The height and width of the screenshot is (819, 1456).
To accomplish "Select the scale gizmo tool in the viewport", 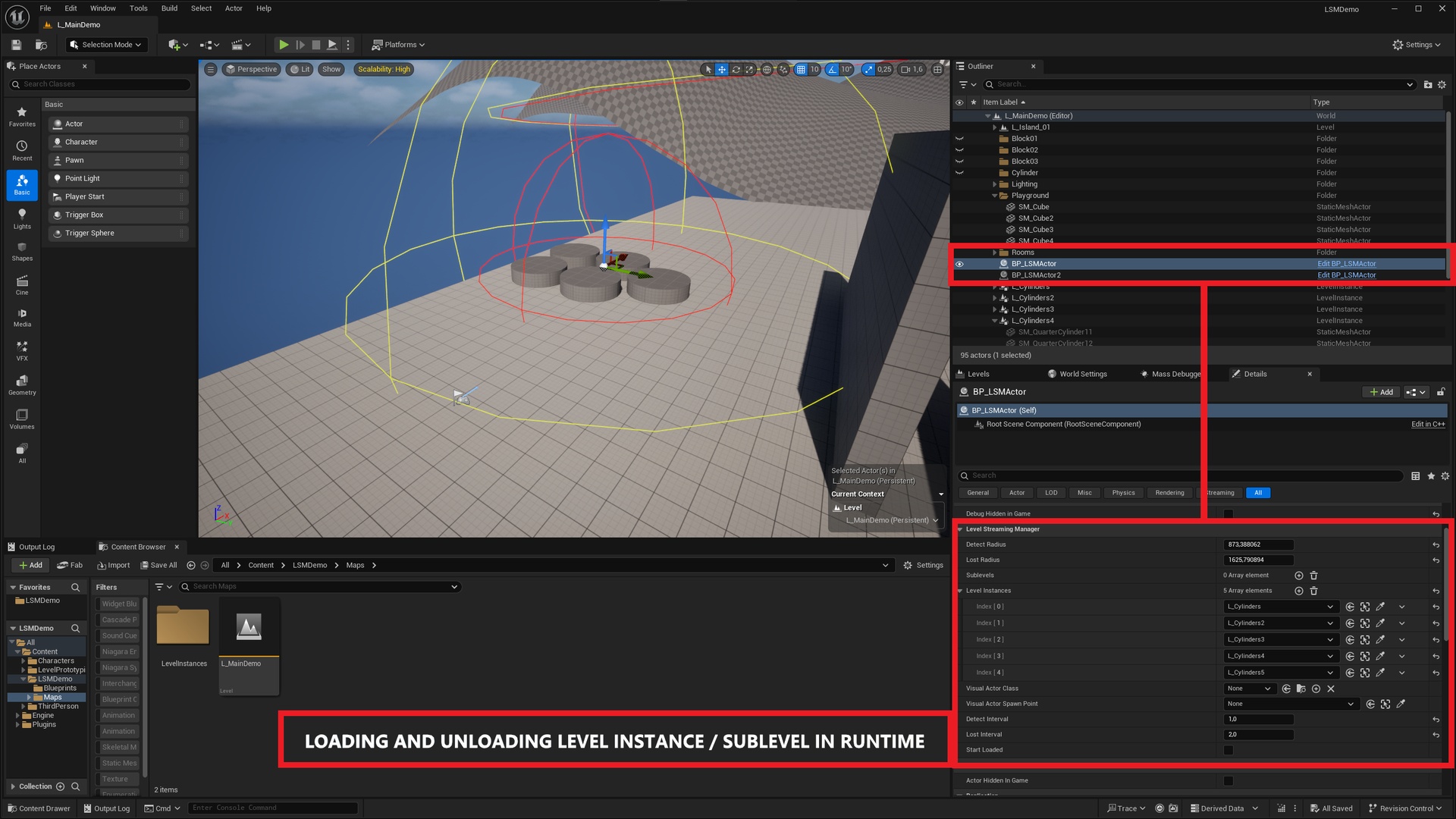I will [x=749, y=69].
